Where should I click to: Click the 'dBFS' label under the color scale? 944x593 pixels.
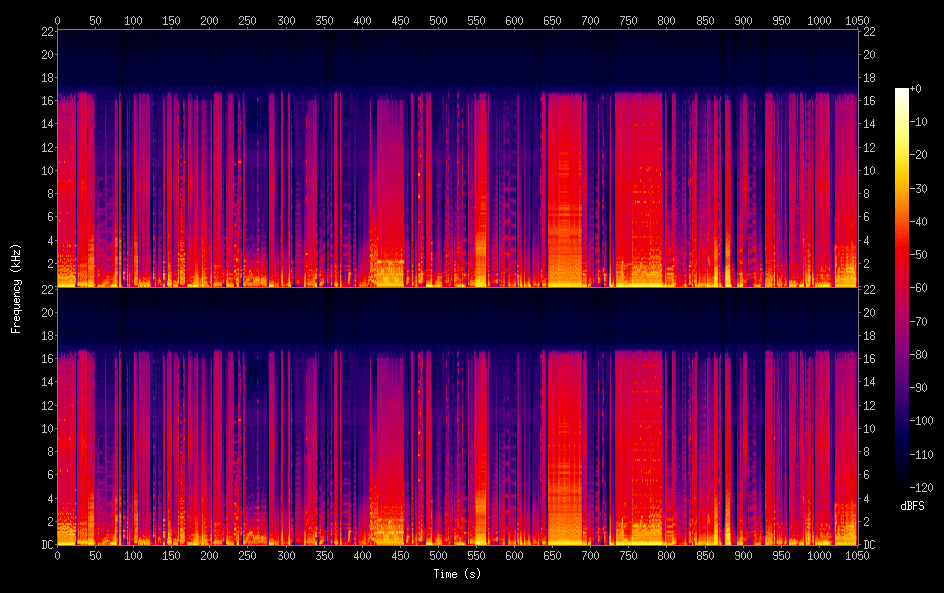point(912,507)
